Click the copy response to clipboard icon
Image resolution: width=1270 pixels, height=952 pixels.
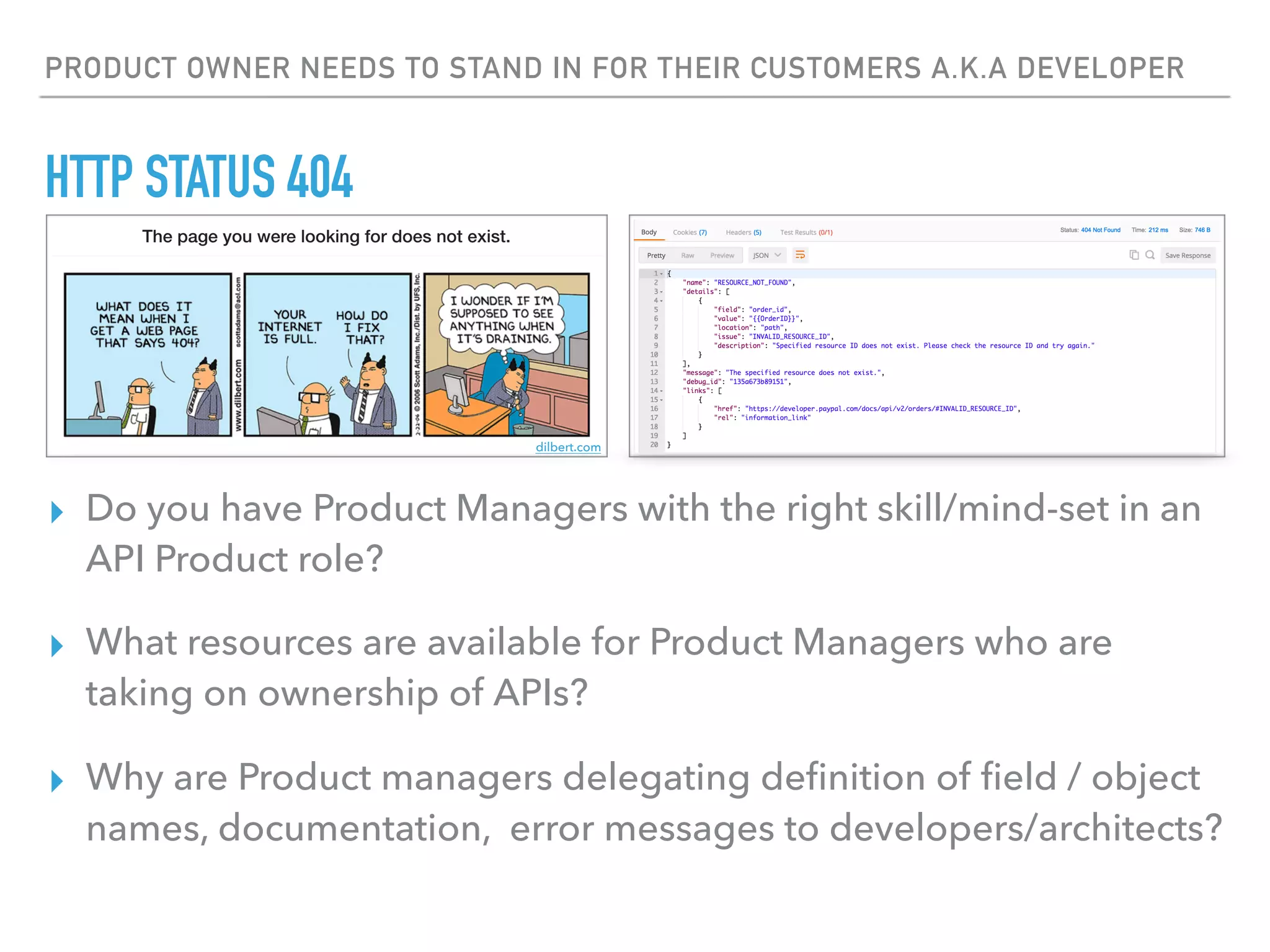[1134, 255]
